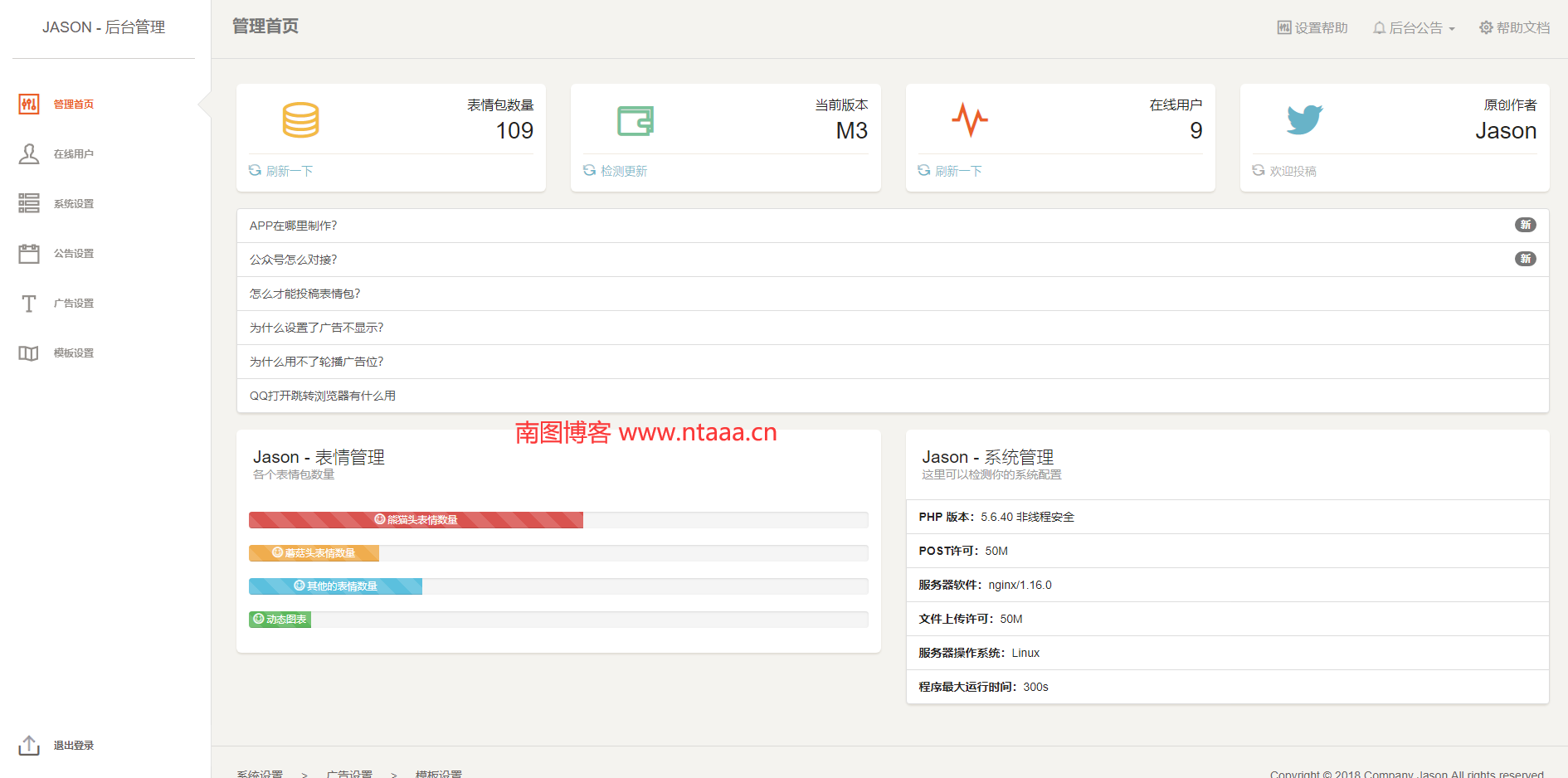Open 设置帮助 in the top bar
The height and width of the screenshot is (778, 1568).
pyautogui.click(x=1312, y=28)
